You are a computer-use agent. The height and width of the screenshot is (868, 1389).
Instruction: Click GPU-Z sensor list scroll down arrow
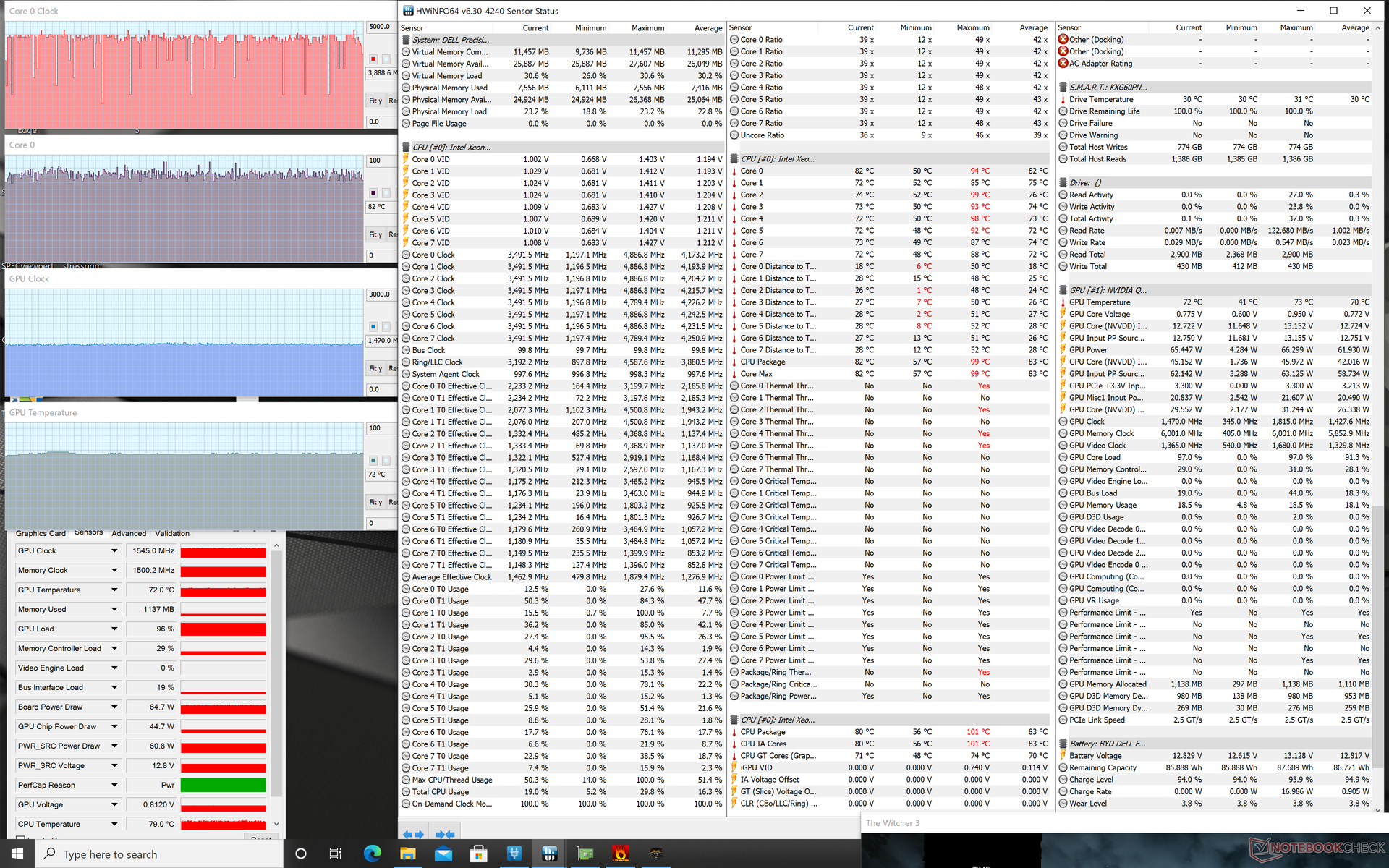click(x=276, y=825)
